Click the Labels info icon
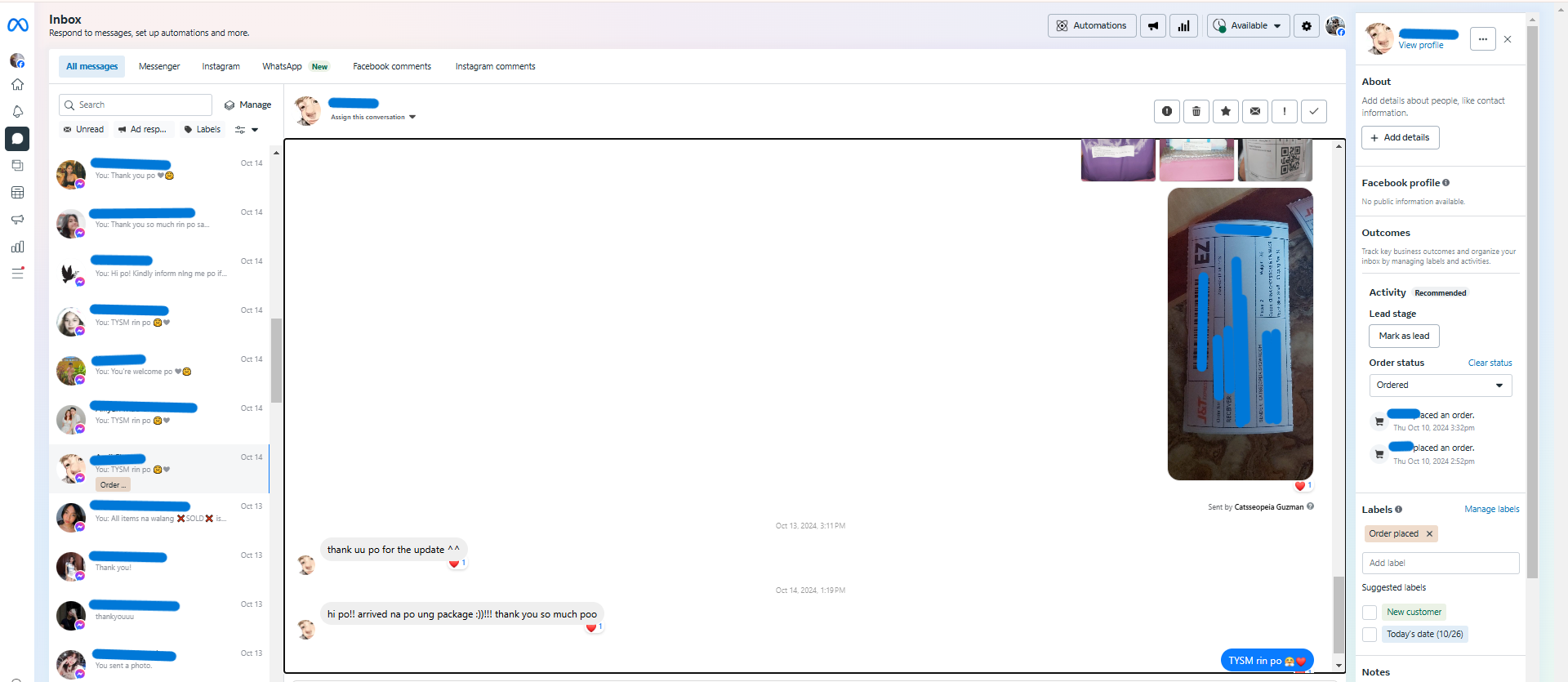1568x682 pixels. point(1398,510)
